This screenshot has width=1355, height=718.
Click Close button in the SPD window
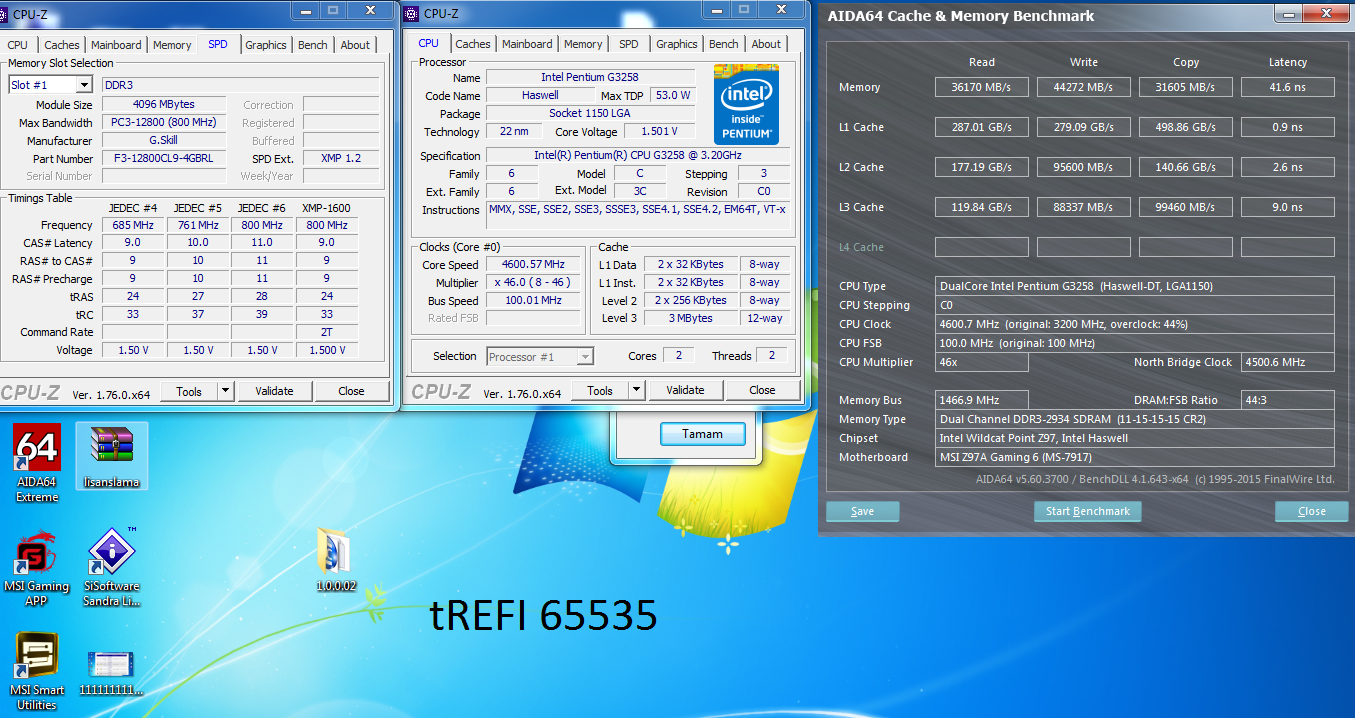(x=351, y=391)
